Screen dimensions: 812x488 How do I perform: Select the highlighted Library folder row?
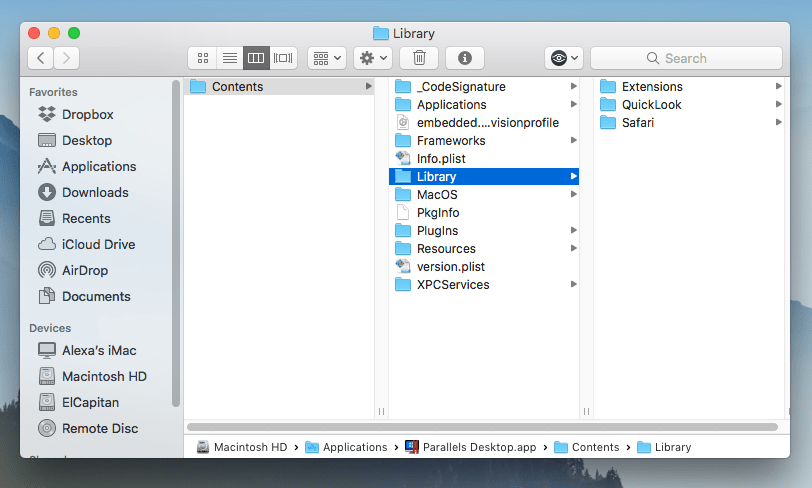[x=484, y=177]
